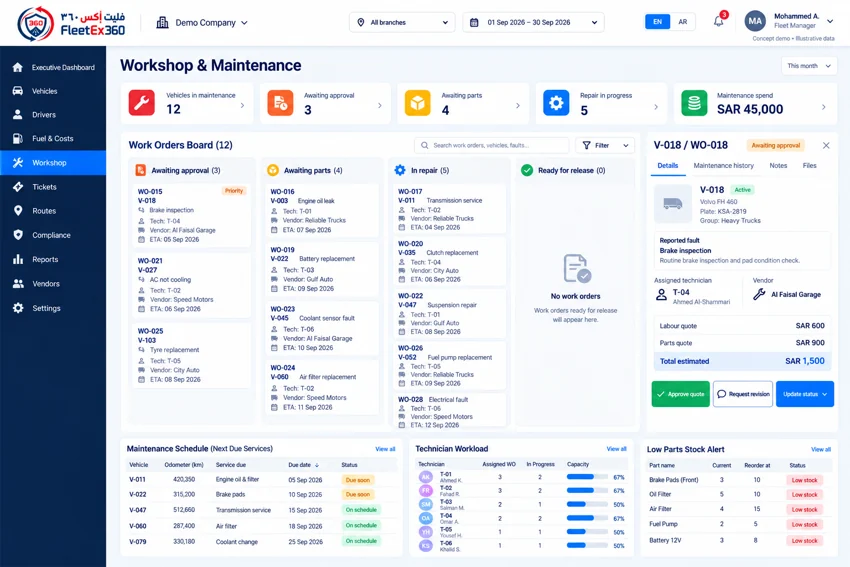Viewport: 850px width, 567px height.
Task: Open the Executive Dashboard home icon
Action: click(x=18, y=67)
